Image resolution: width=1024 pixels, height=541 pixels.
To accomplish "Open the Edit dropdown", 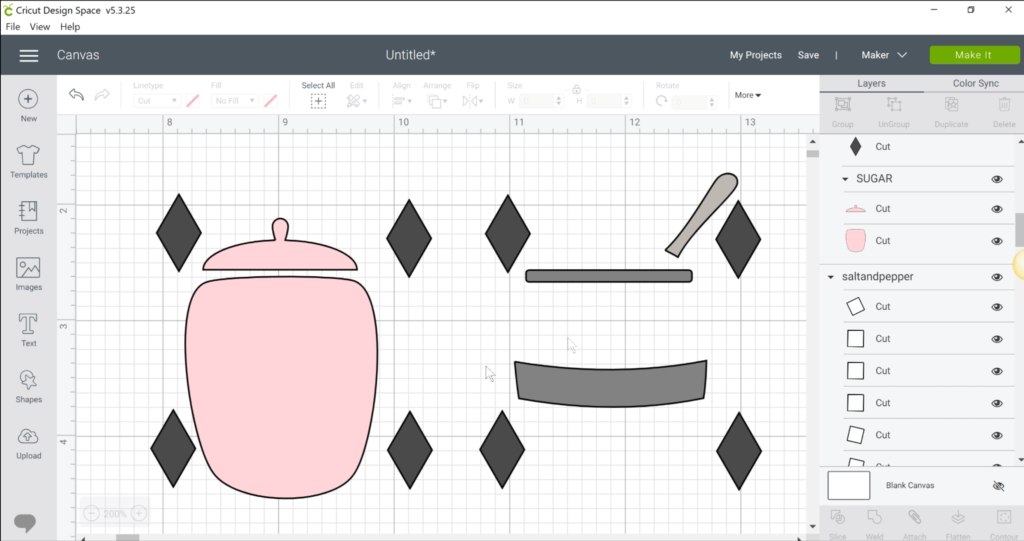I will click(x=357, y=101).
